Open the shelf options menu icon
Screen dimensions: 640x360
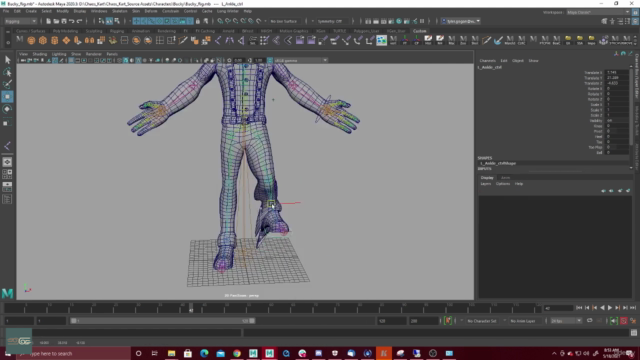coord(8,42)
